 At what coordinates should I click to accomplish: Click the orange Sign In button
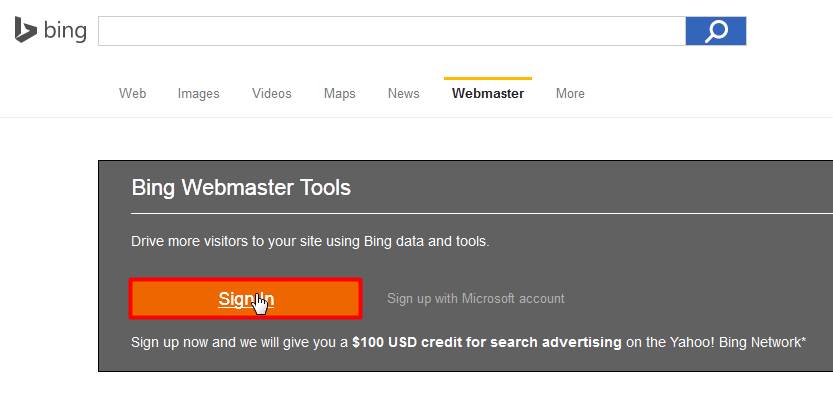(x=245, y=298)
